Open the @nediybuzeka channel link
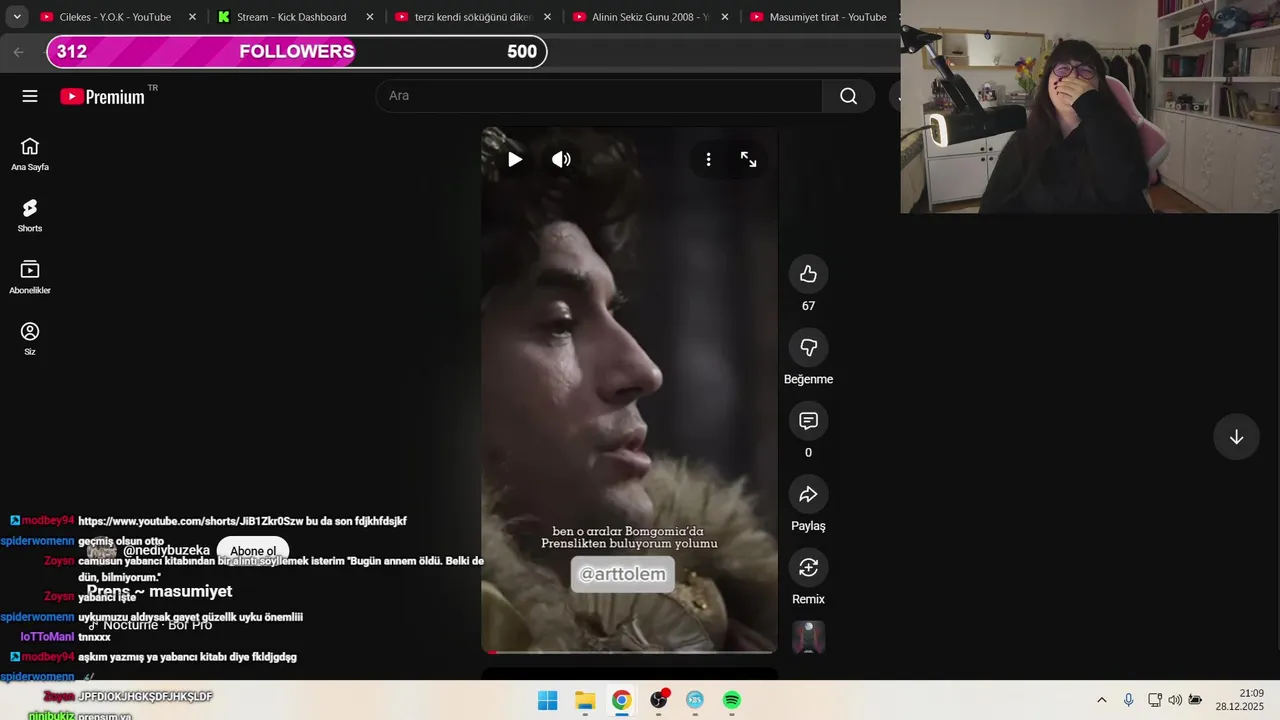1280x720 pixels. pyautogui.click(x=166, y=551)
